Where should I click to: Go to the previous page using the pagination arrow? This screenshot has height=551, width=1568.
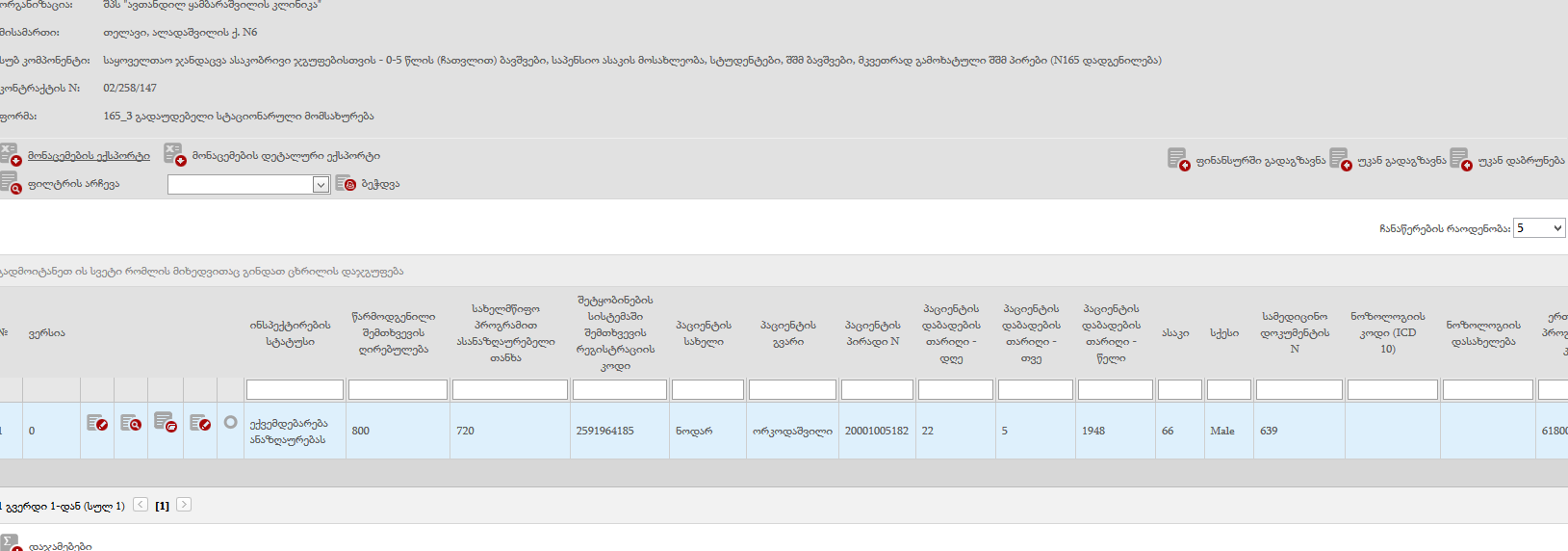pyautogui.click(x=141, y=505)
